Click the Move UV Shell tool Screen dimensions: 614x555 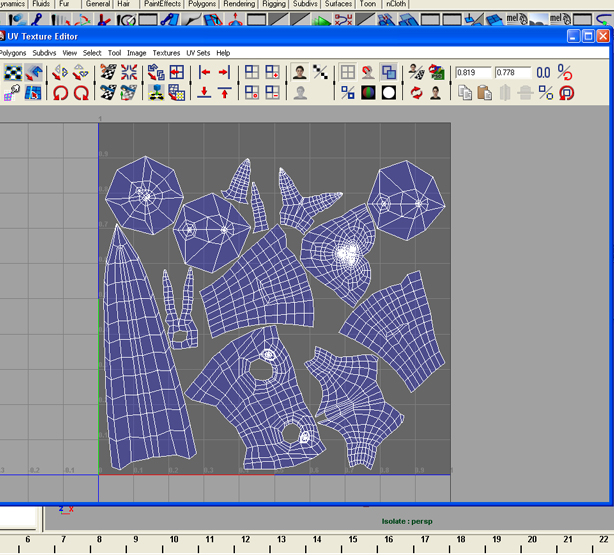click(34, 73)
